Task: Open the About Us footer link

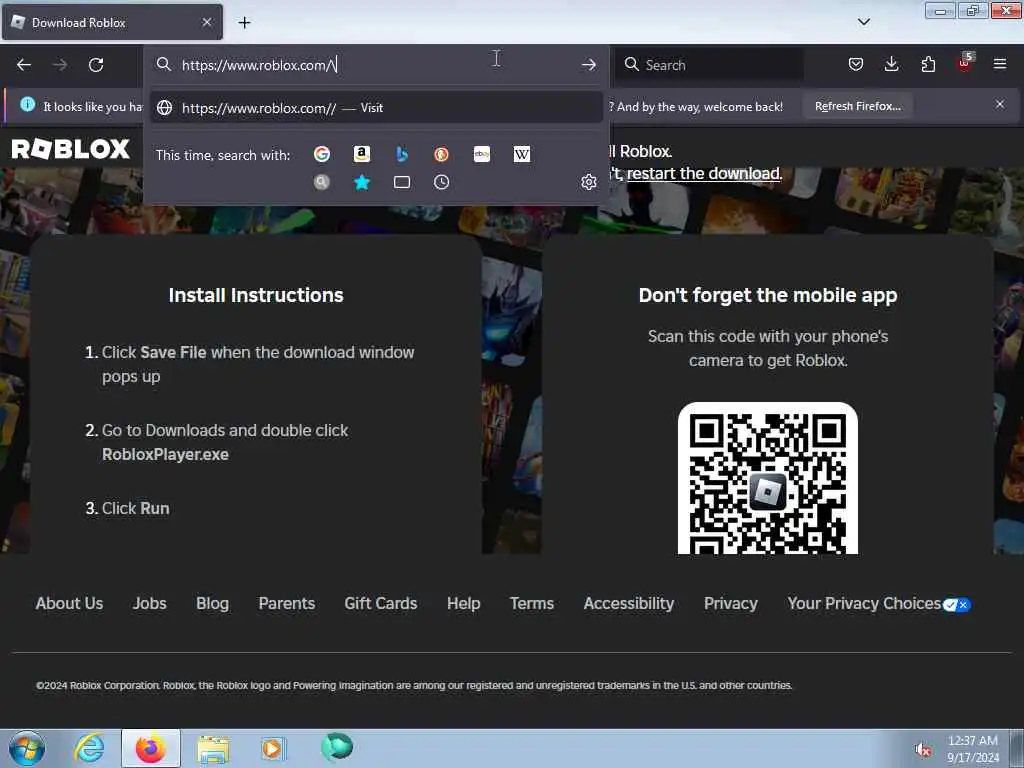Action: (x=69, y=603)
